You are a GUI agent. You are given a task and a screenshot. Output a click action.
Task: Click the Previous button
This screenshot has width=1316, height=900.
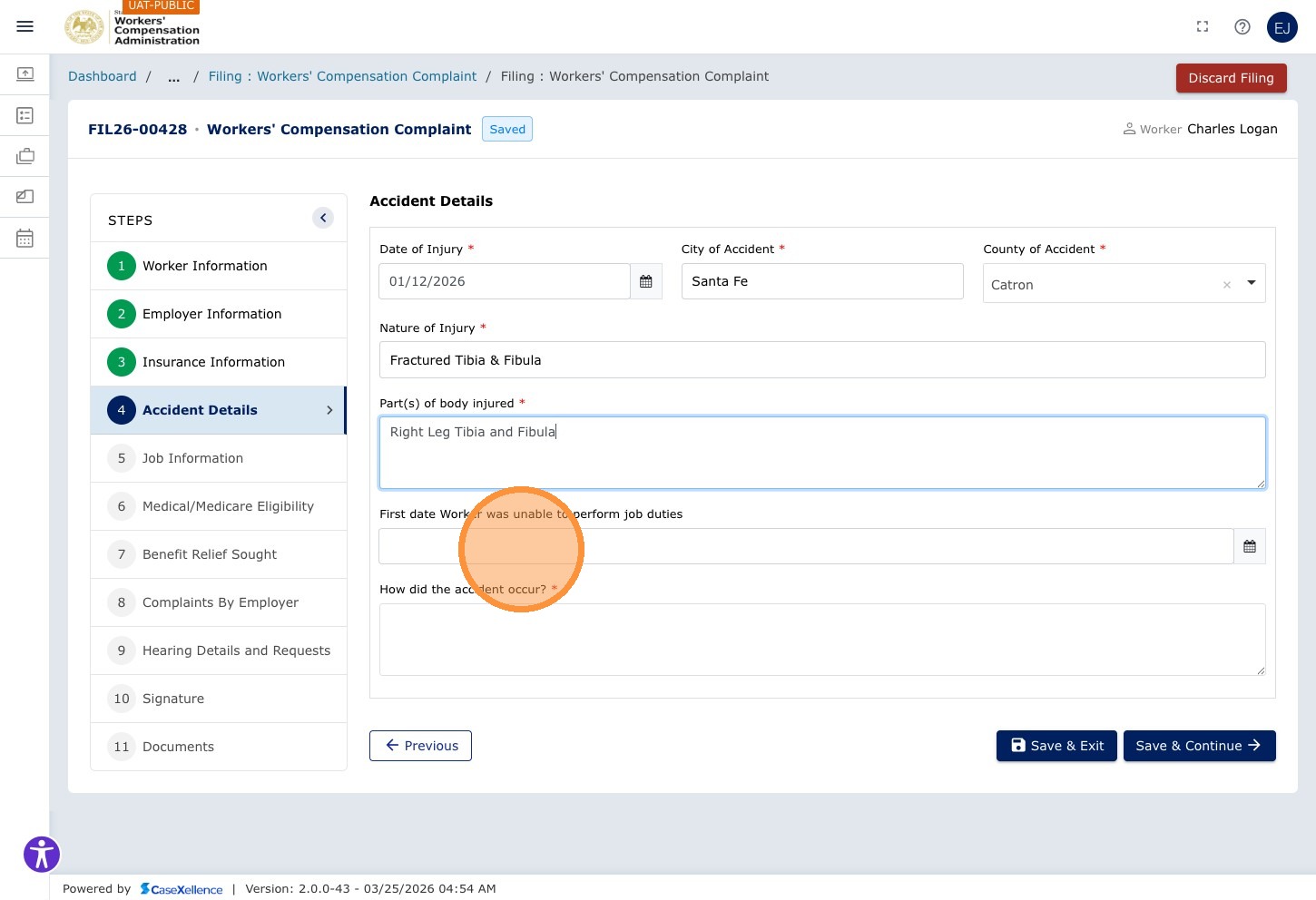pyautogui.click(x=420, y=746)
